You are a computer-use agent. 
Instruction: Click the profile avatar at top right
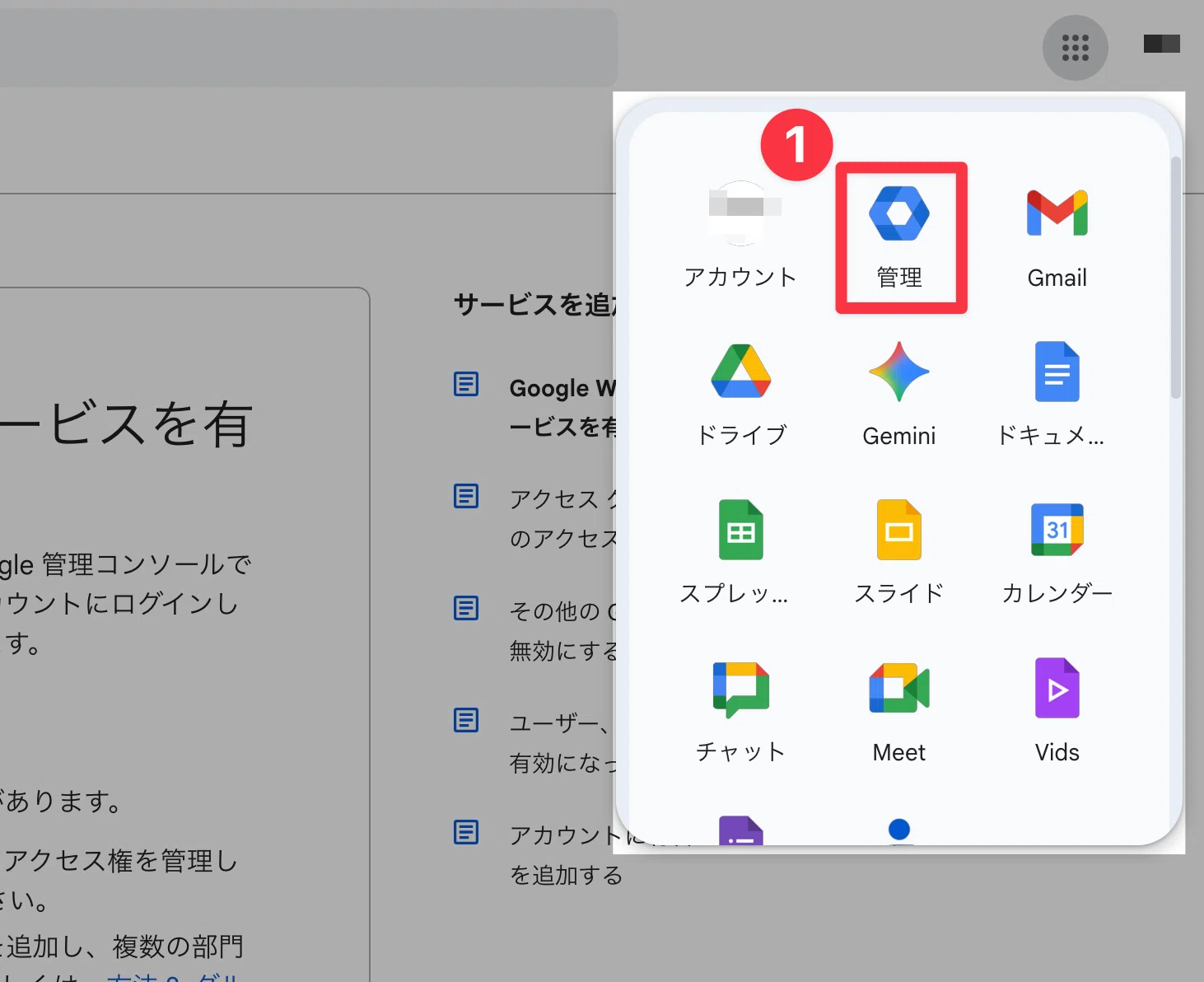pos(1161,44)
